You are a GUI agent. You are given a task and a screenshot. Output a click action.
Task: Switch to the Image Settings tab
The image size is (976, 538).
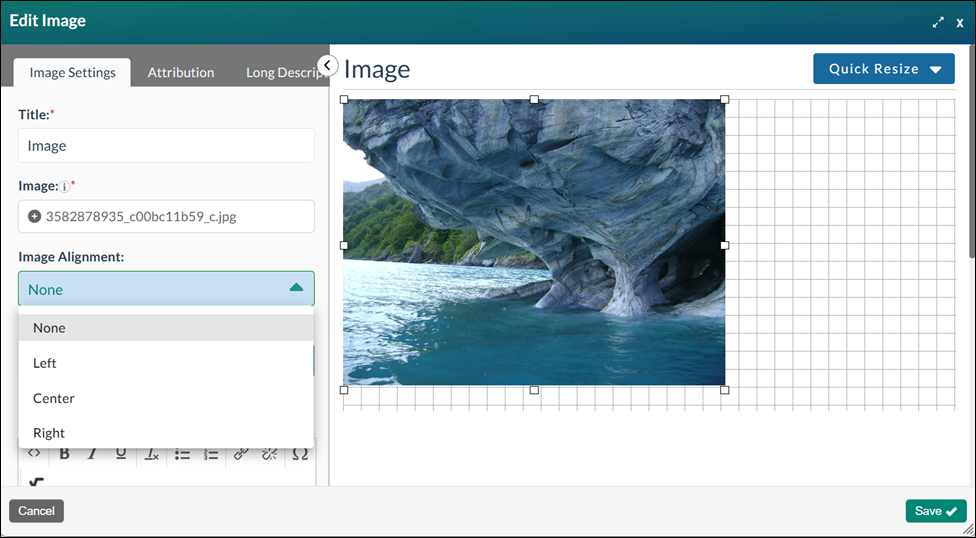(x=72, y=72)
